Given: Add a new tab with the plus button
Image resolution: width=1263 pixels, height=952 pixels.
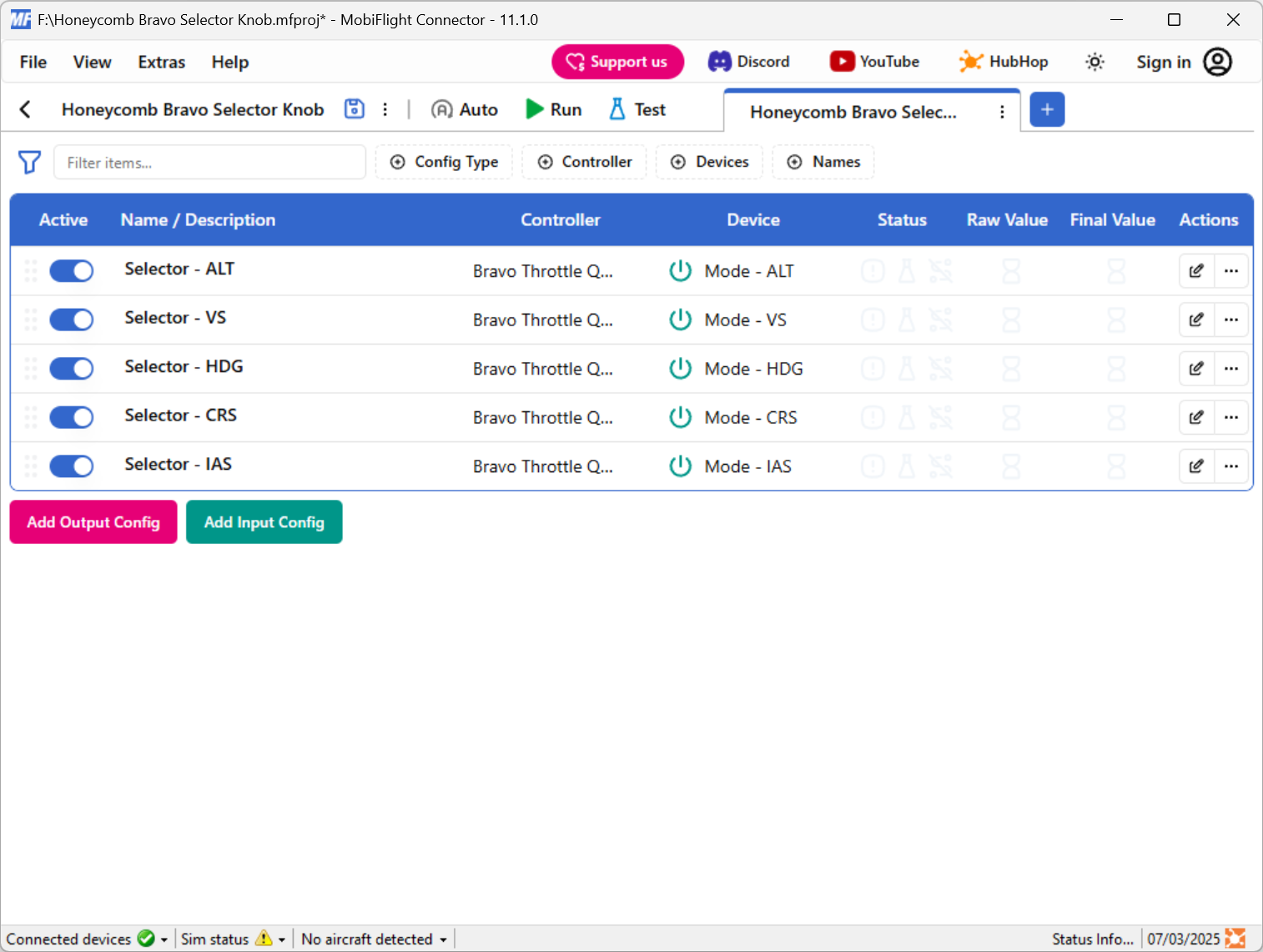Looking at the screenshot, I should coord(1047,109).
